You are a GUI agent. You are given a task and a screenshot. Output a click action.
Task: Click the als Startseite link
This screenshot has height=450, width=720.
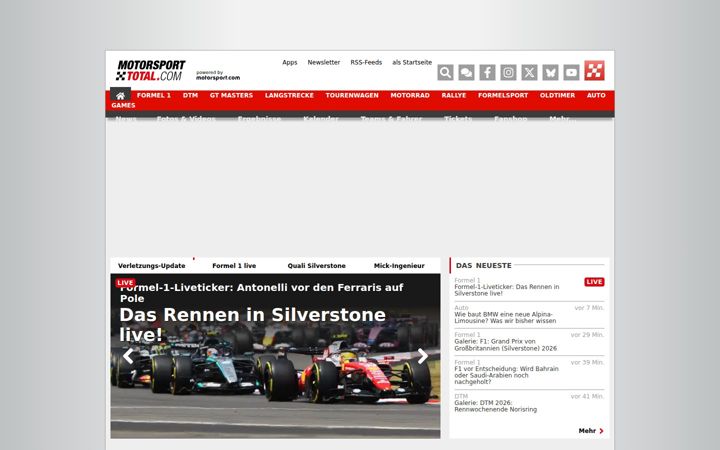coord(412,62)
